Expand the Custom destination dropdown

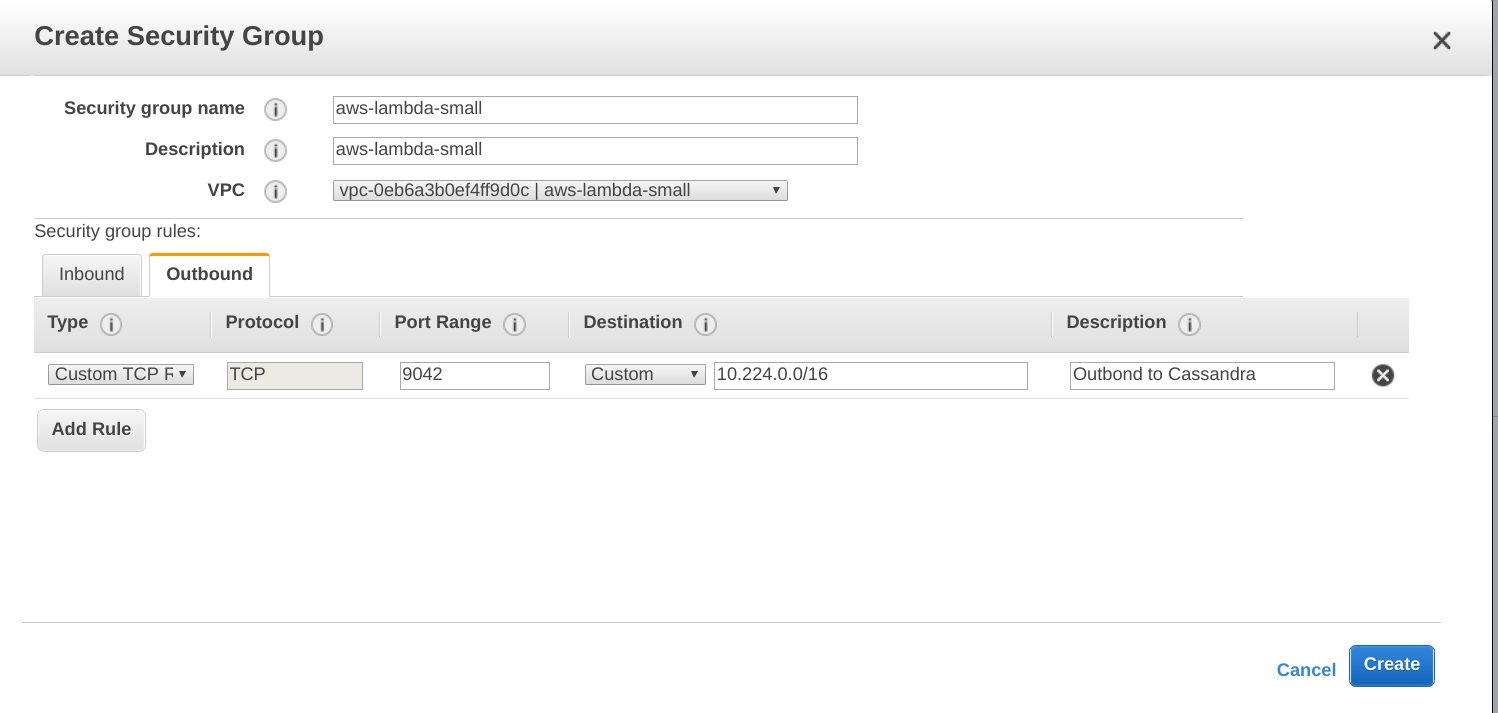pos(645,374)
